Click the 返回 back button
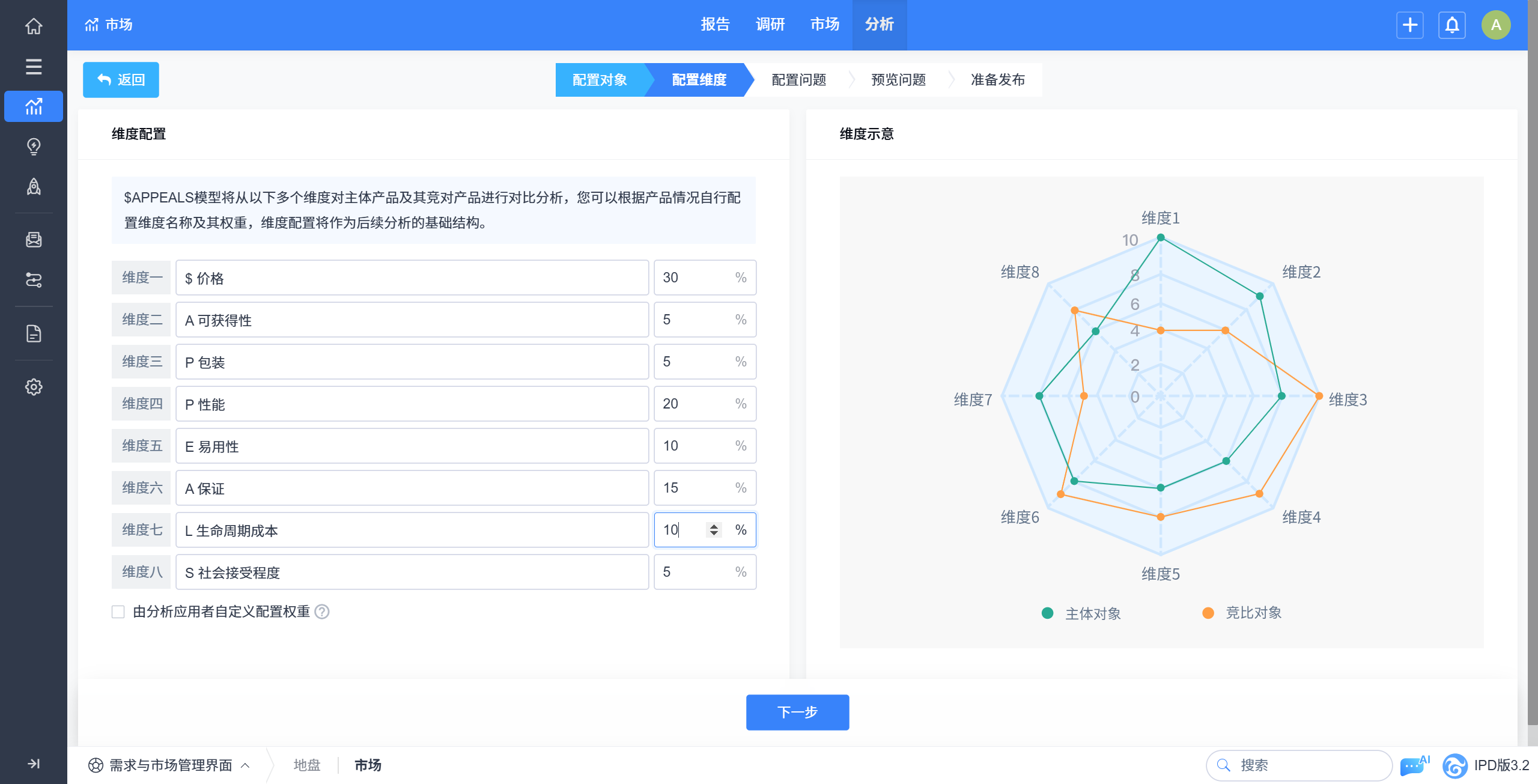Screen dimensions: 1538x784 coord(121,80)
